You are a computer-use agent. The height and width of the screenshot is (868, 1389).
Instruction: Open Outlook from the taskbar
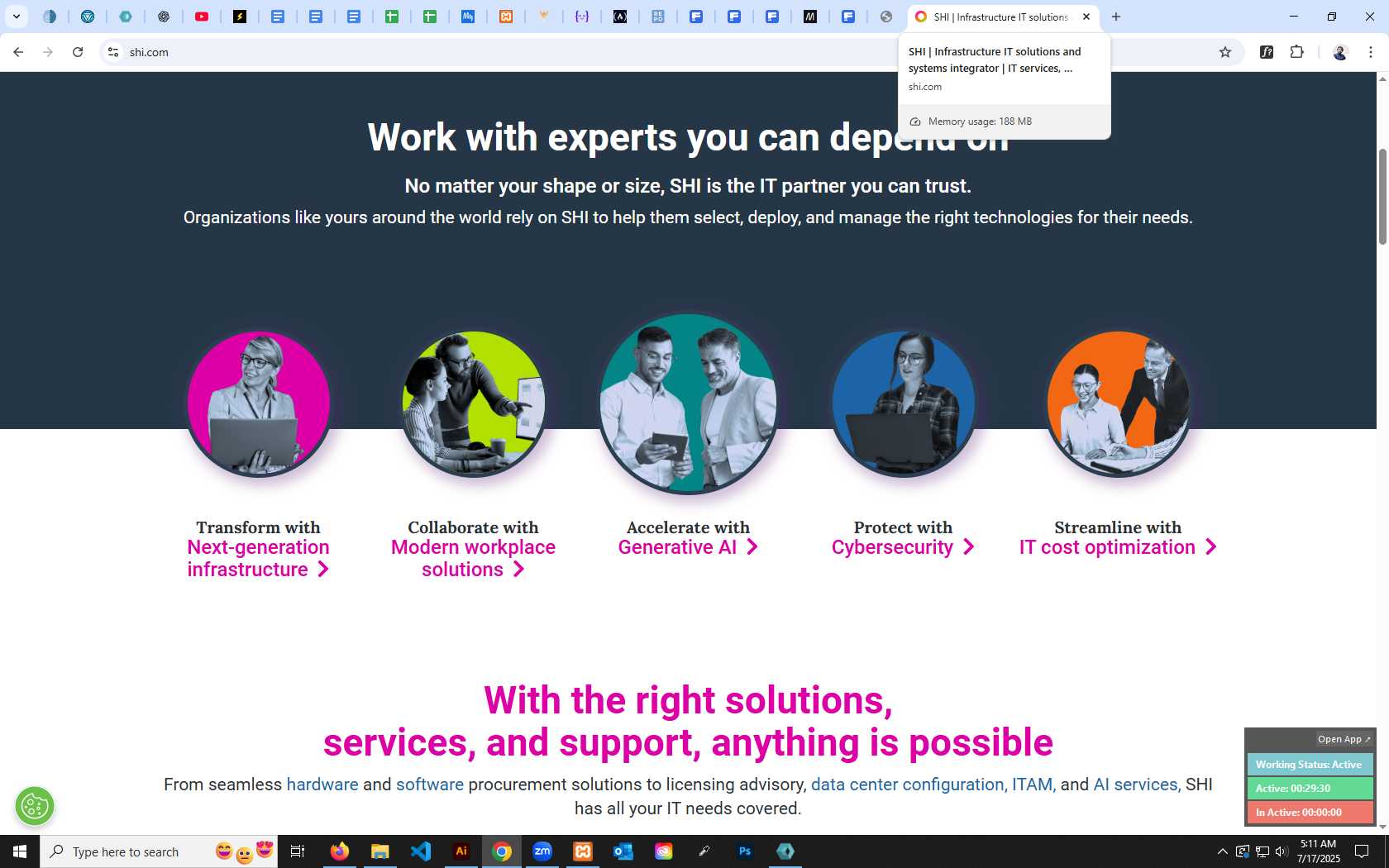click(623, 851)
